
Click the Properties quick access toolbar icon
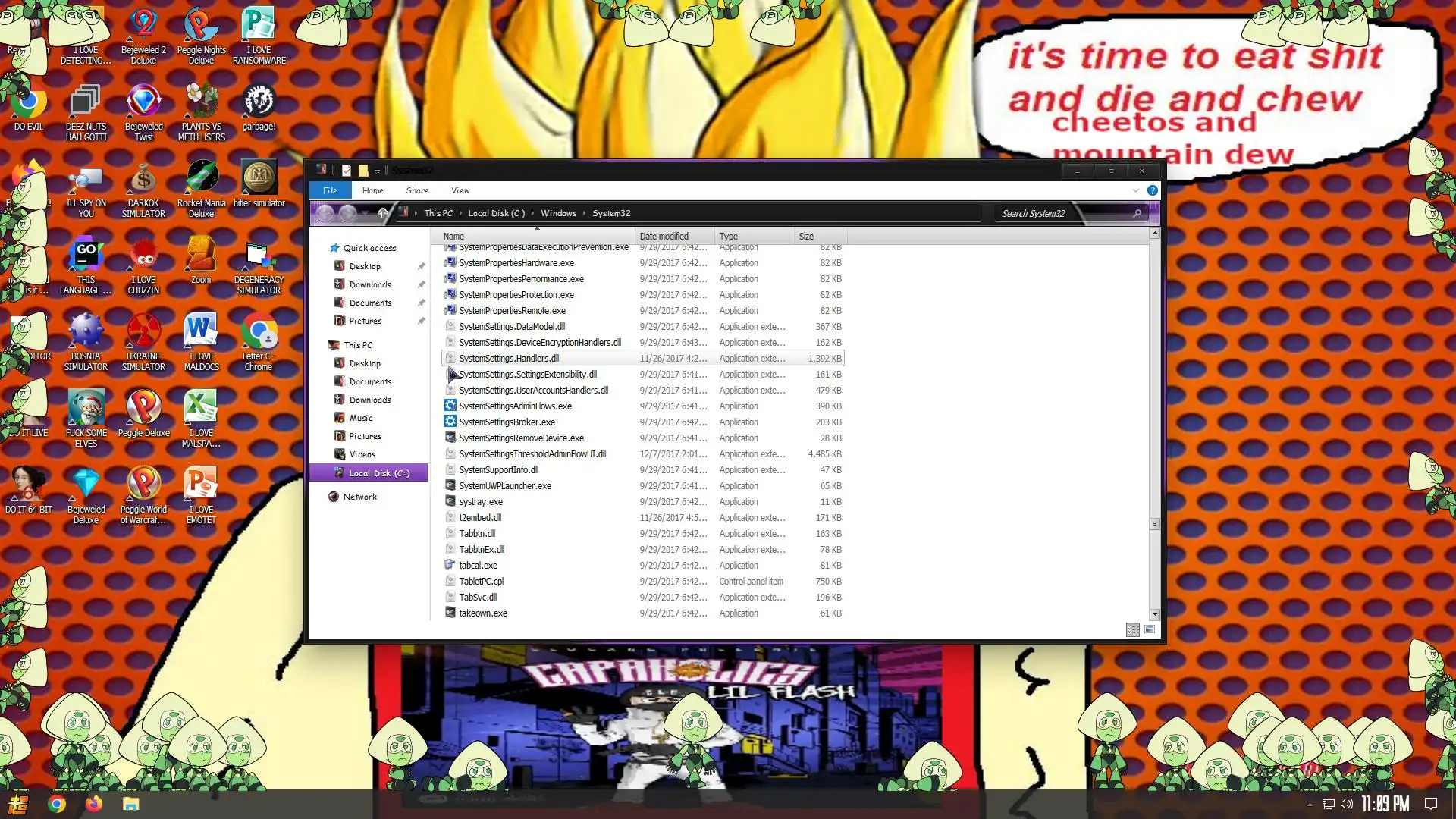pos(347,171)
